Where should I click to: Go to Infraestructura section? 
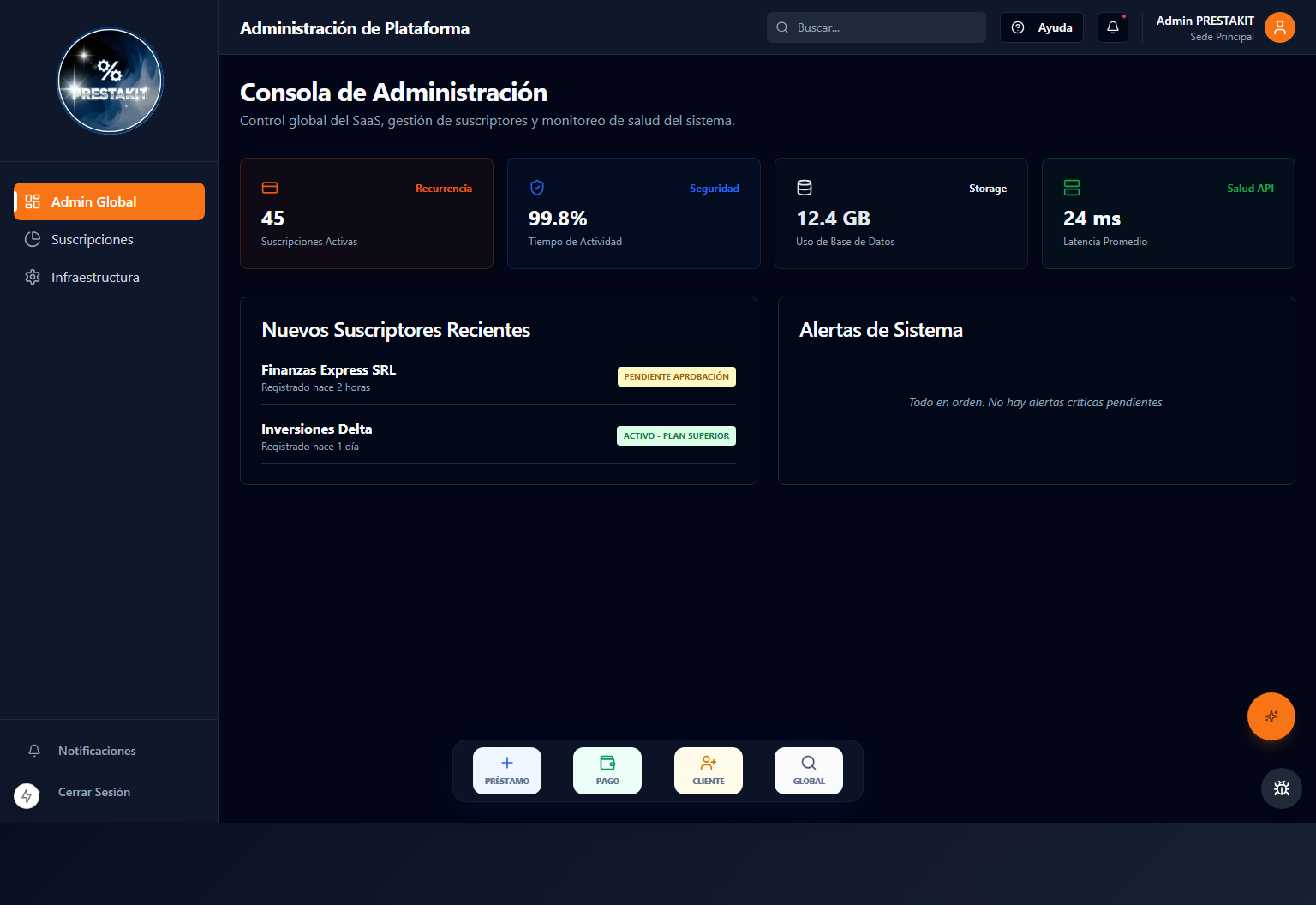coord(110,277)
